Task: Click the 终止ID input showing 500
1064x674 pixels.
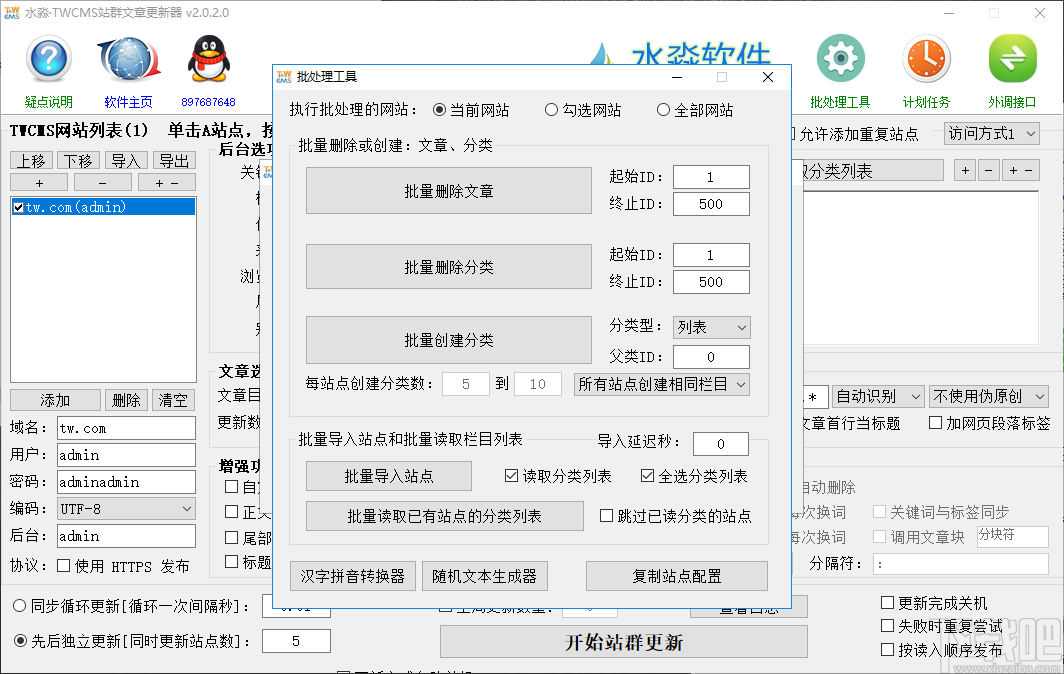Action: point(711,204)
